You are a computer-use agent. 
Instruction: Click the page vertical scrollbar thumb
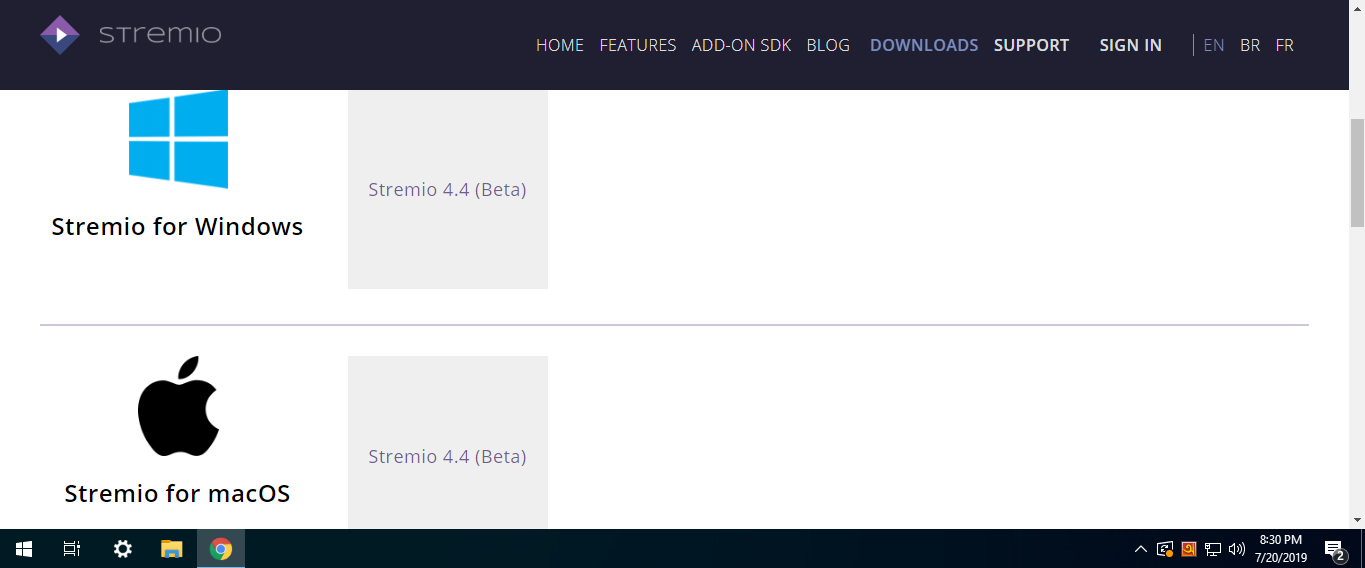click(1357, 172)
